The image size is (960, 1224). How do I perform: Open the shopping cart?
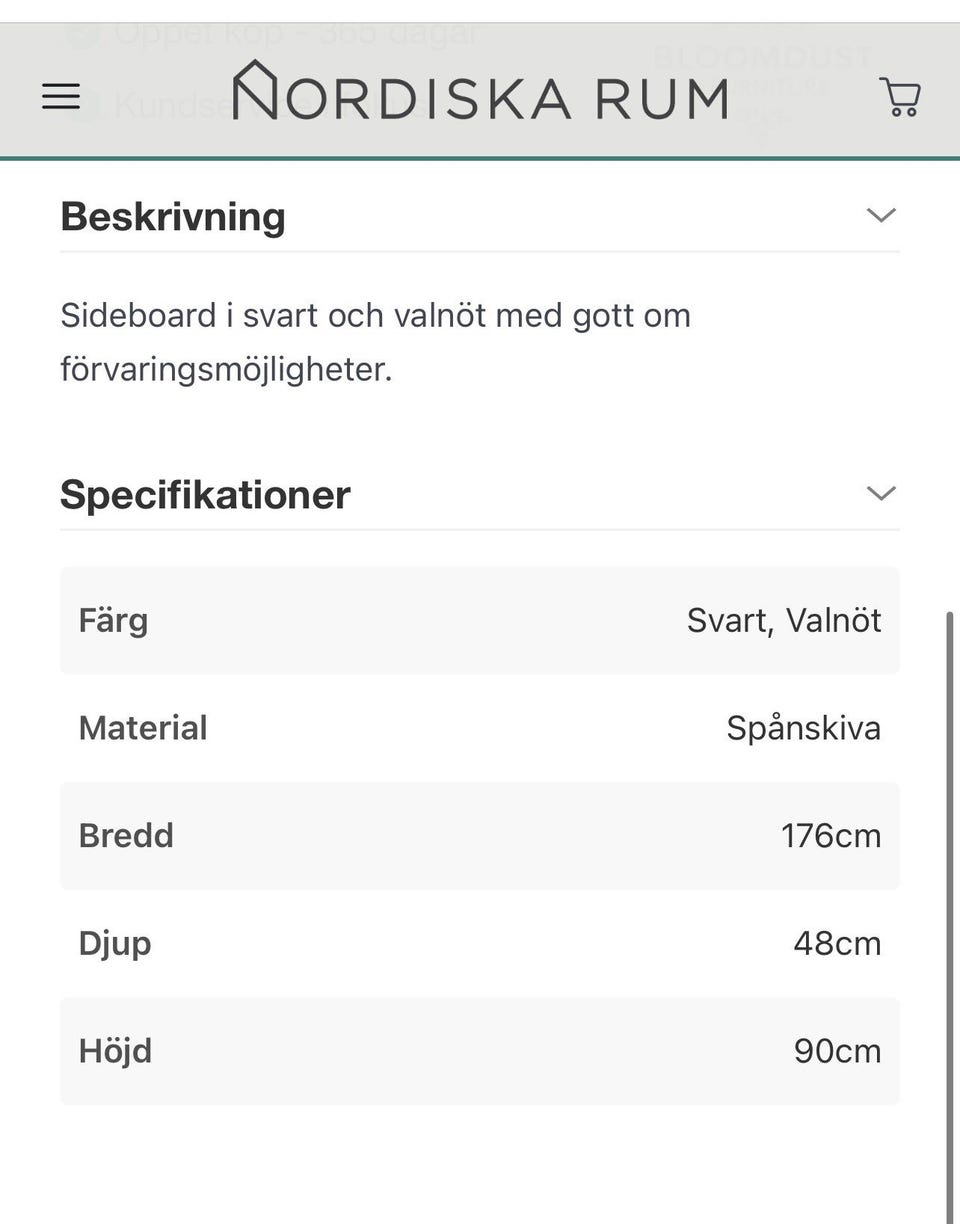[900, 97]
